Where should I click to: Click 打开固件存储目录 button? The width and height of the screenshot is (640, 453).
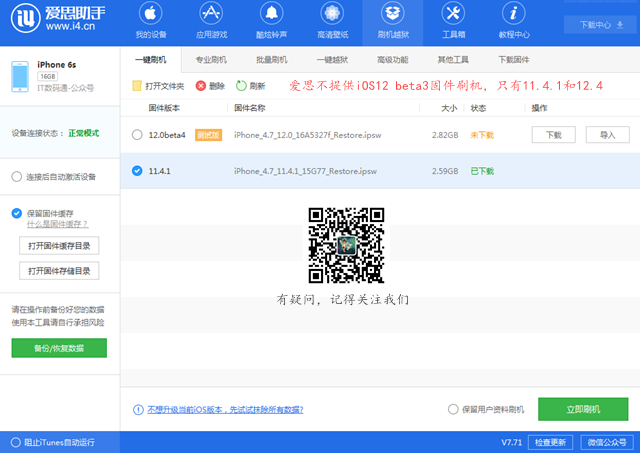pyautogui.click(x=59, y=271)
